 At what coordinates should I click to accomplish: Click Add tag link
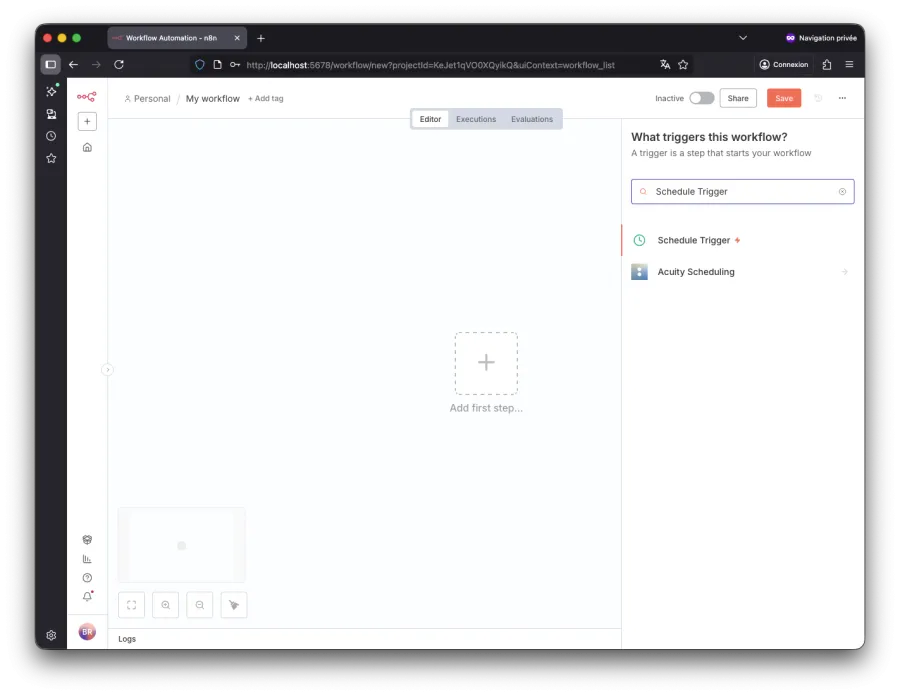tap(266, 99)
